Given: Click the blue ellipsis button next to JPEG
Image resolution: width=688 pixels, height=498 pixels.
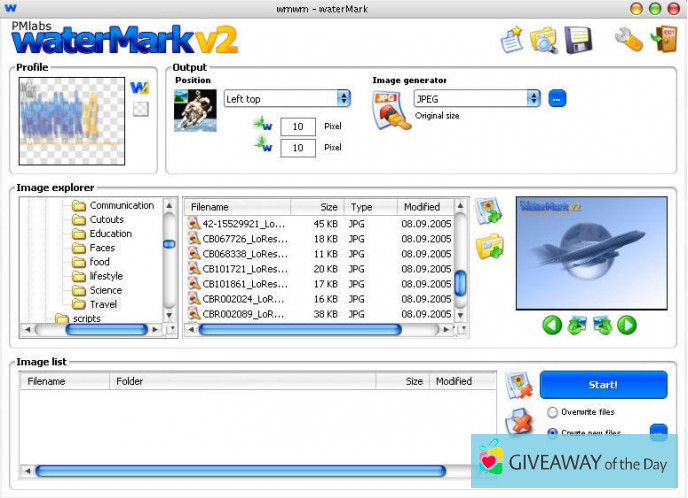Looking at the screenshot, I should click(557, 98).
